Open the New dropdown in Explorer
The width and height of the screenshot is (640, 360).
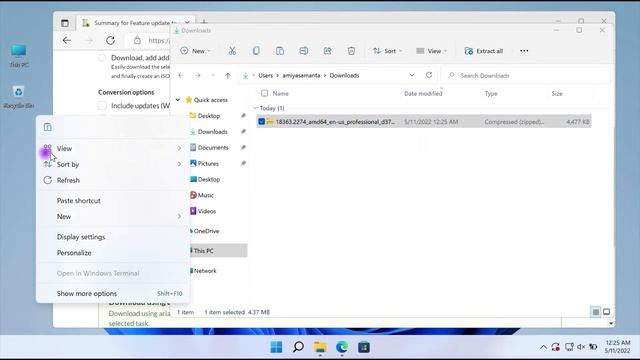click(x=195, y=51)
